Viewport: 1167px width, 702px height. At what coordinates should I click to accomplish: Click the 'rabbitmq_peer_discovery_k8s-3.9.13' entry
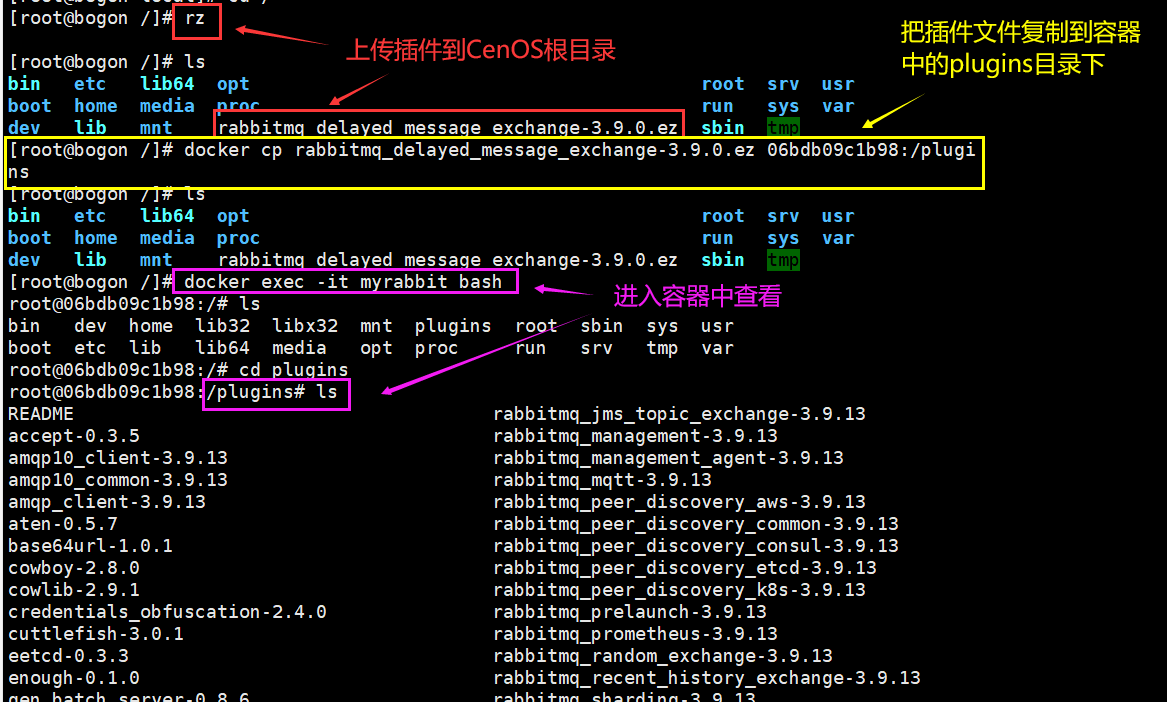click(x=680, y=590)
